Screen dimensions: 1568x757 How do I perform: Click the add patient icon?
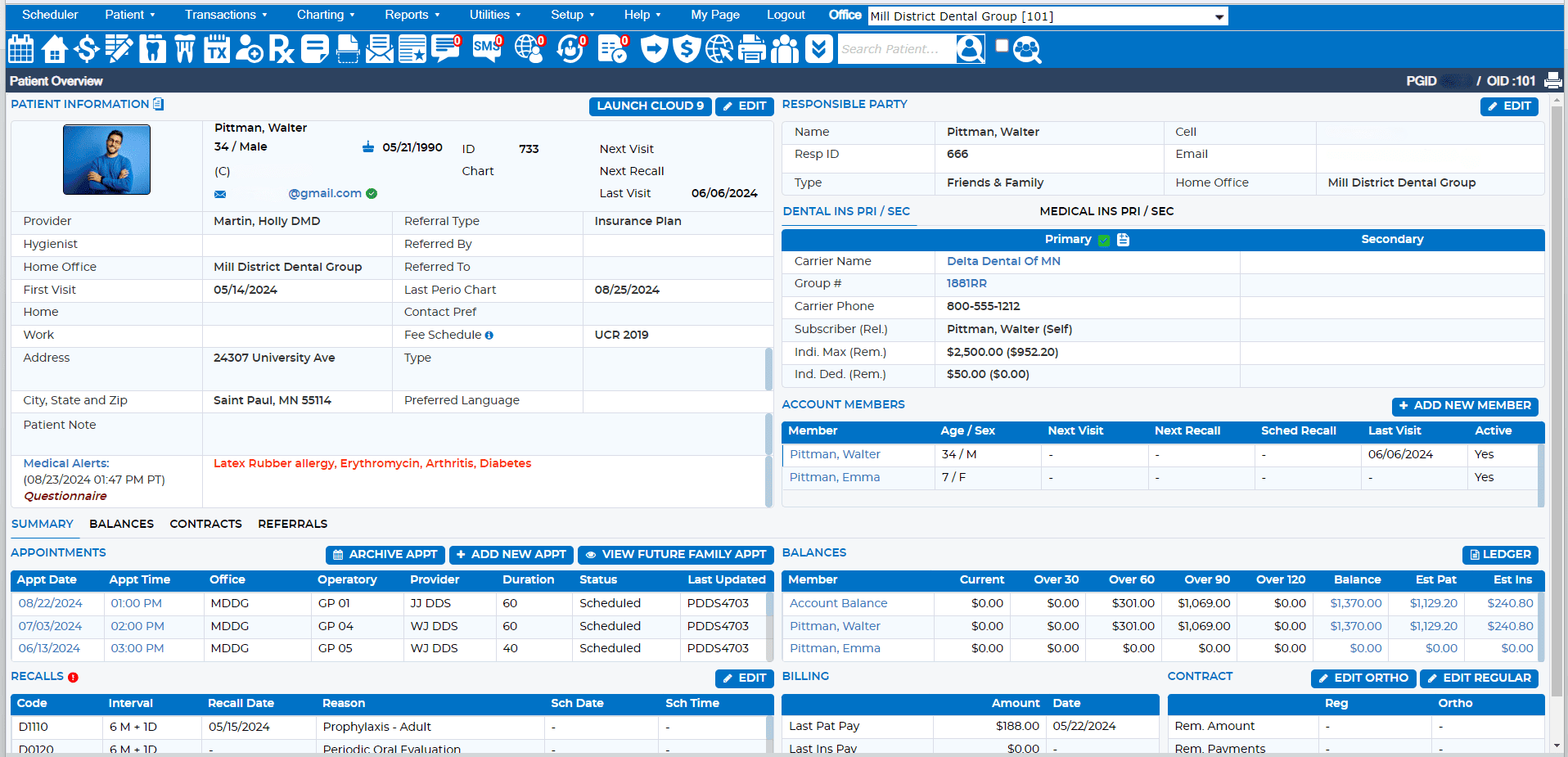250,49
